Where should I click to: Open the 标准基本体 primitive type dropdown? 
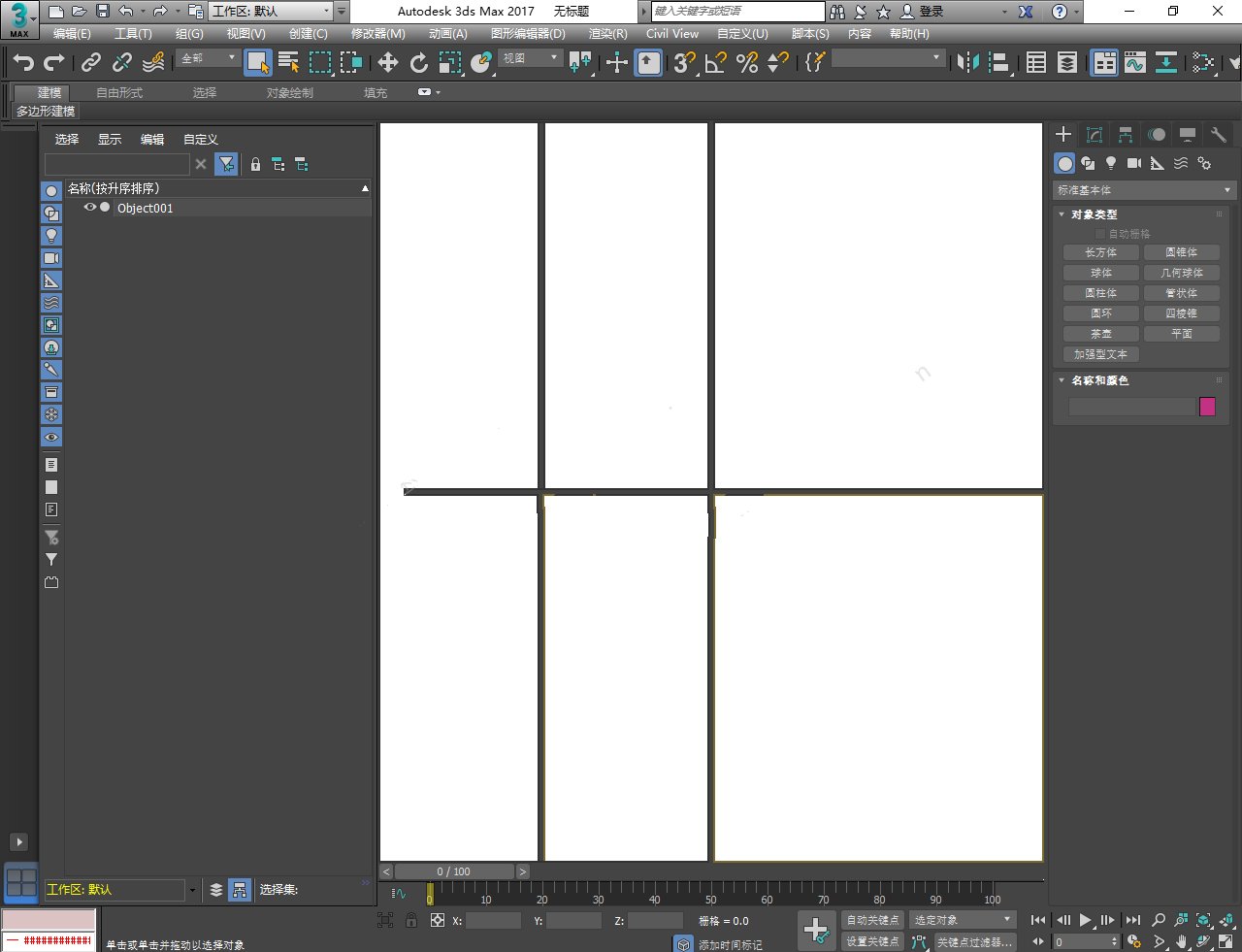(x=1144, y=190)
